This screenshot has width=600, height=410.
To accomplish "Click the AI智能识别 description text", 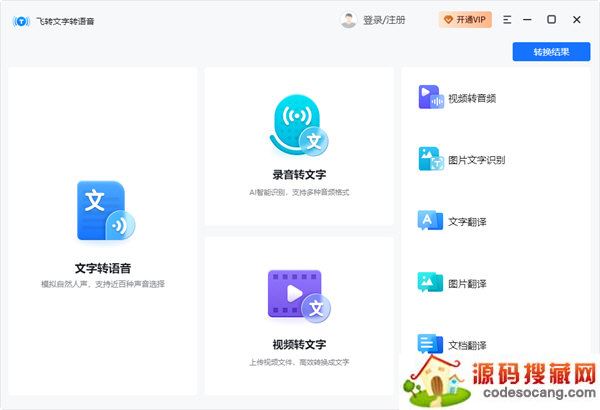I will tap(299, 192).
